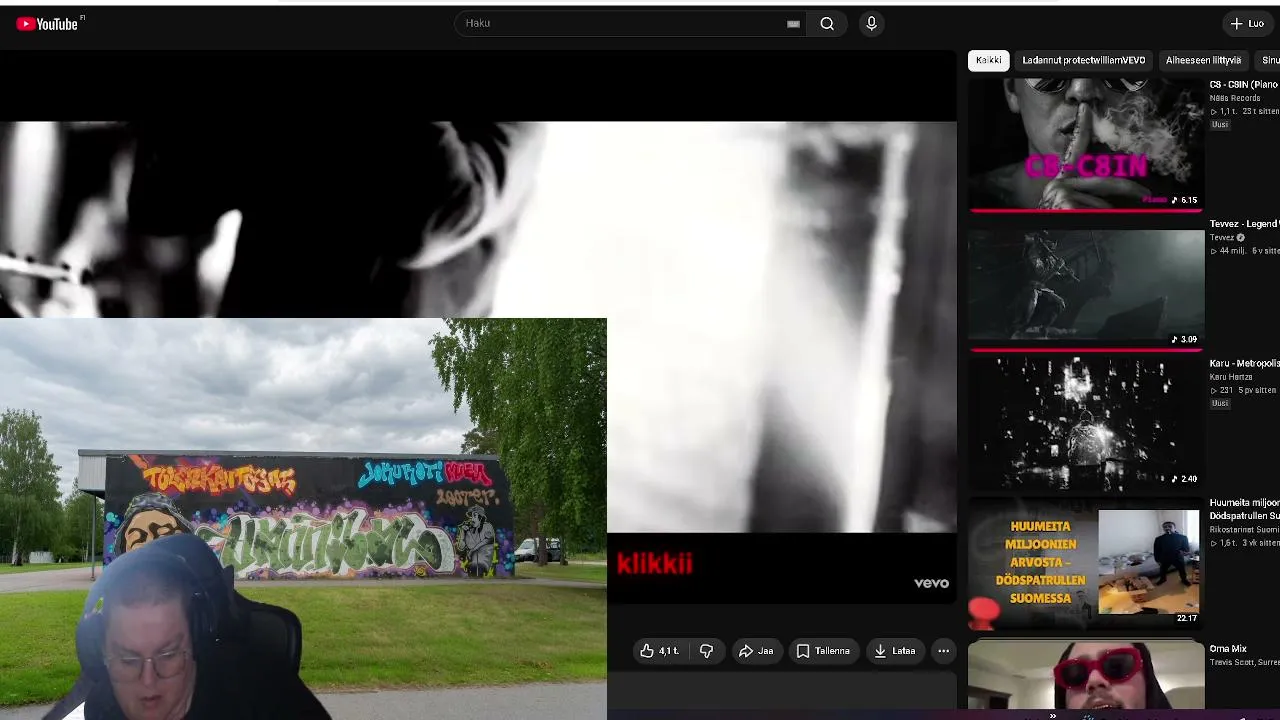Start voice search with the microphone

point(871,24)
